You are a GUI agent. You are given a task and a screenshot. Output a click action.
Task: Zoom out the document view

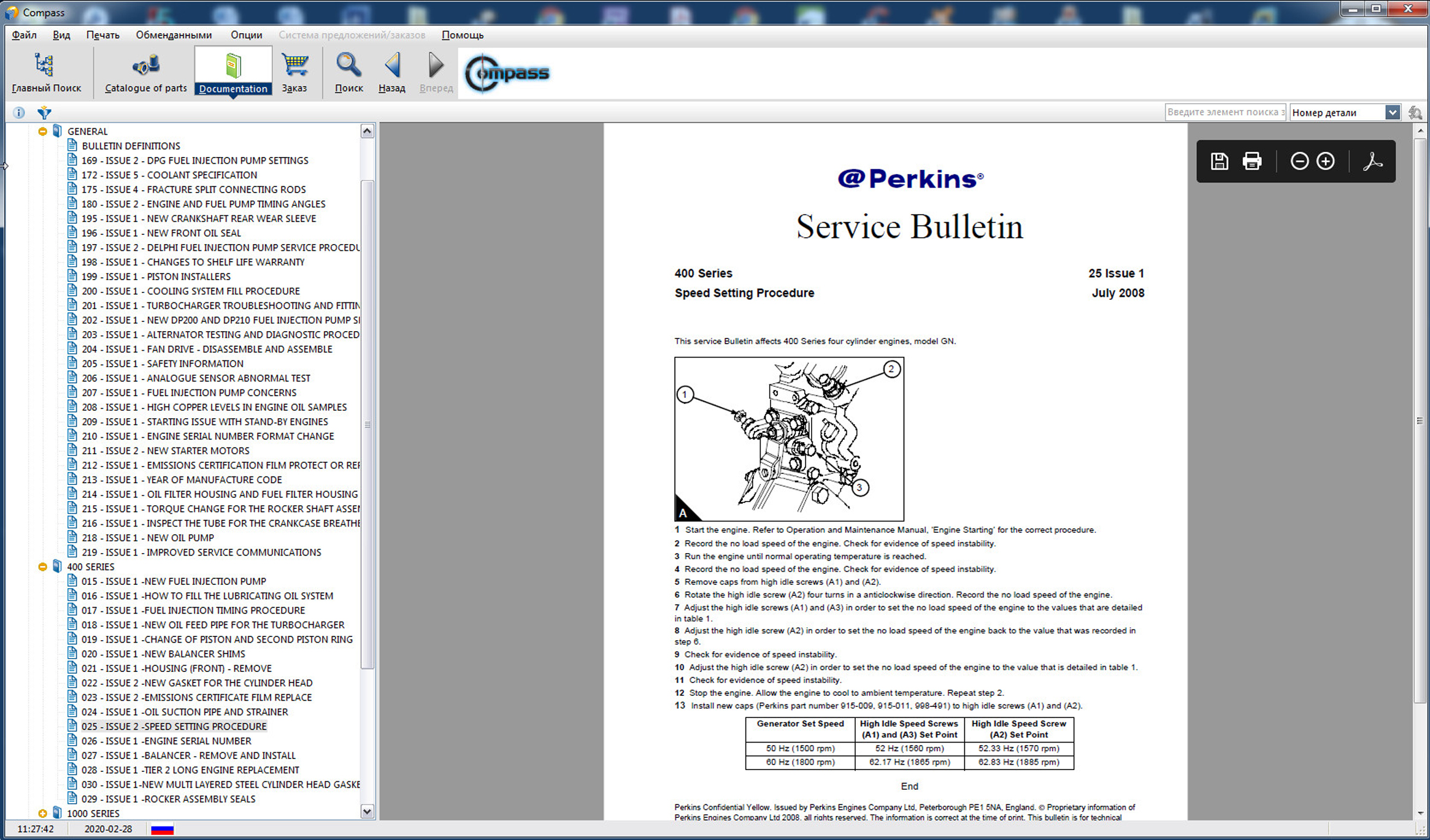pyautogui.click(x=1299, y=161)
